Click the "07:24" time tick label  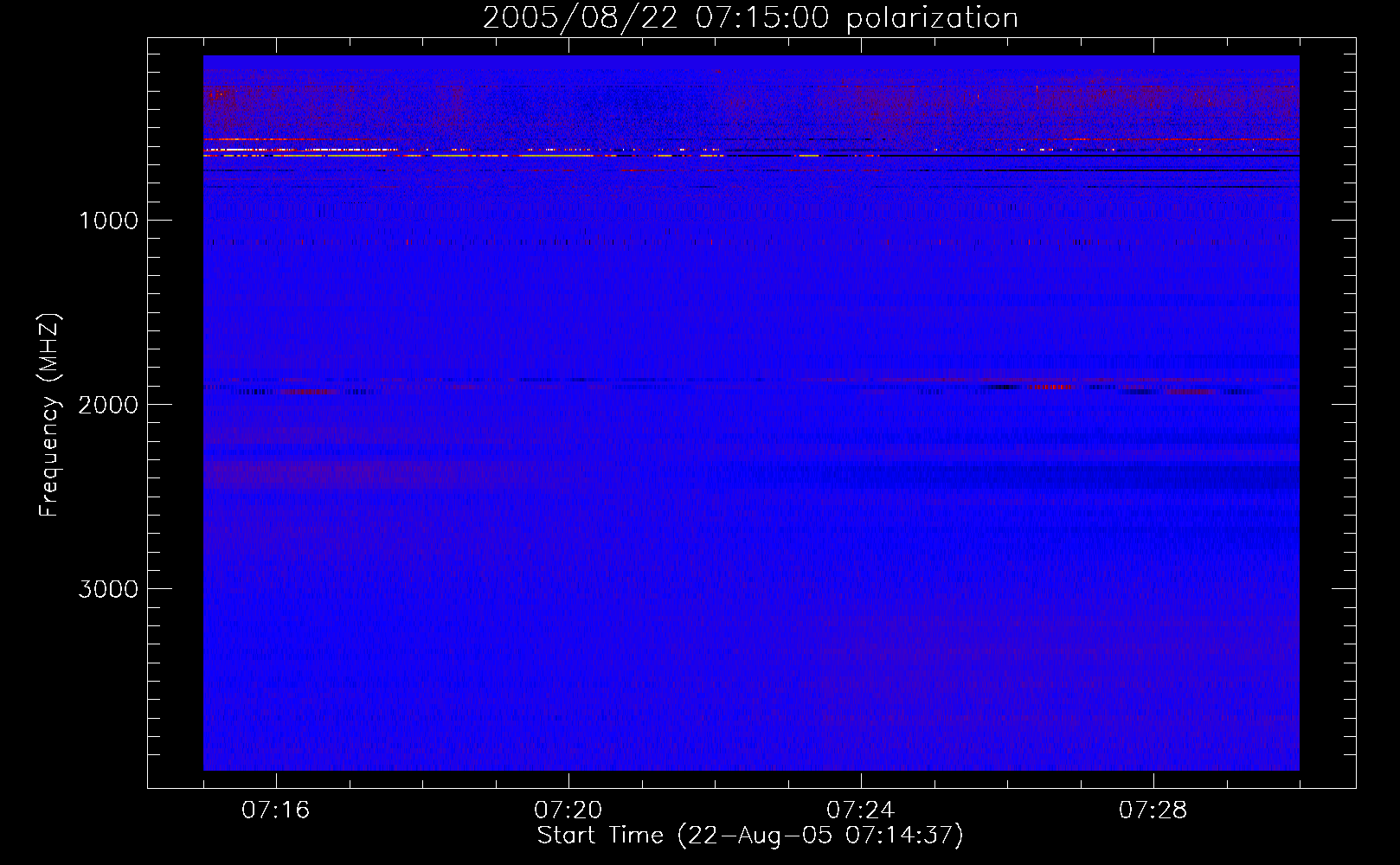(861, 811)
